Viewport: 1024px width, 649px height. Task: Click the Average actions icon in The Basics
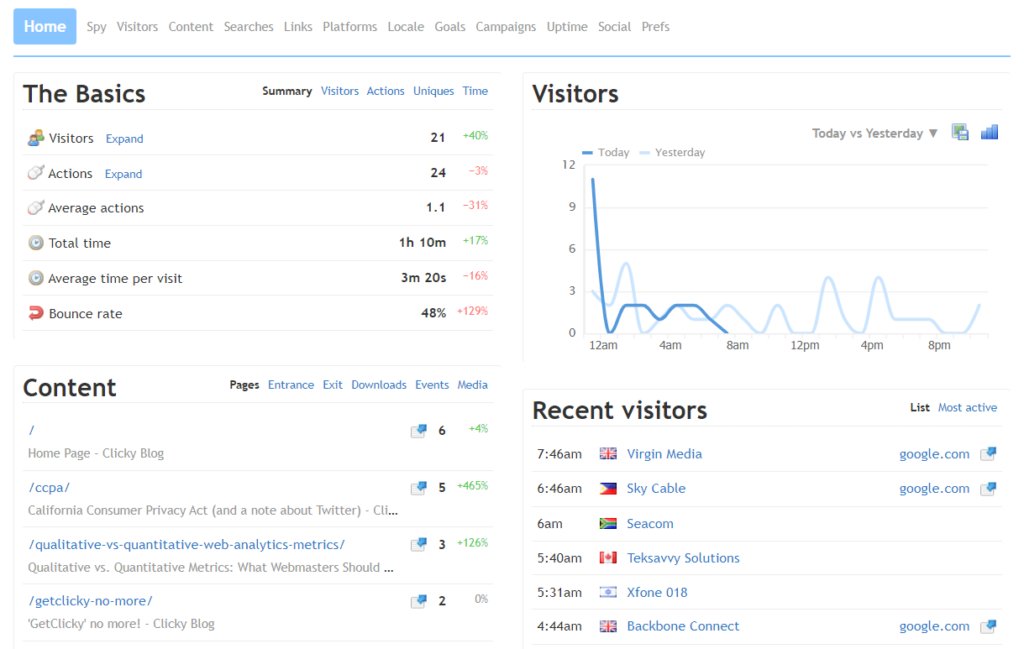click(33, 208)
